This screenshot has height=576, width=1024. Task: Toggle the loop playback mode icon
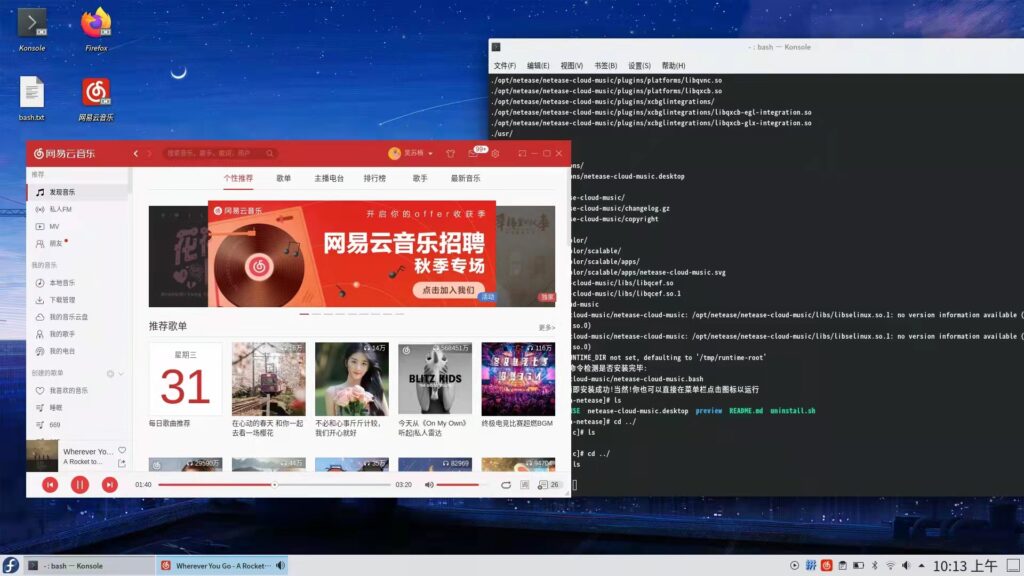coord(506,485)
